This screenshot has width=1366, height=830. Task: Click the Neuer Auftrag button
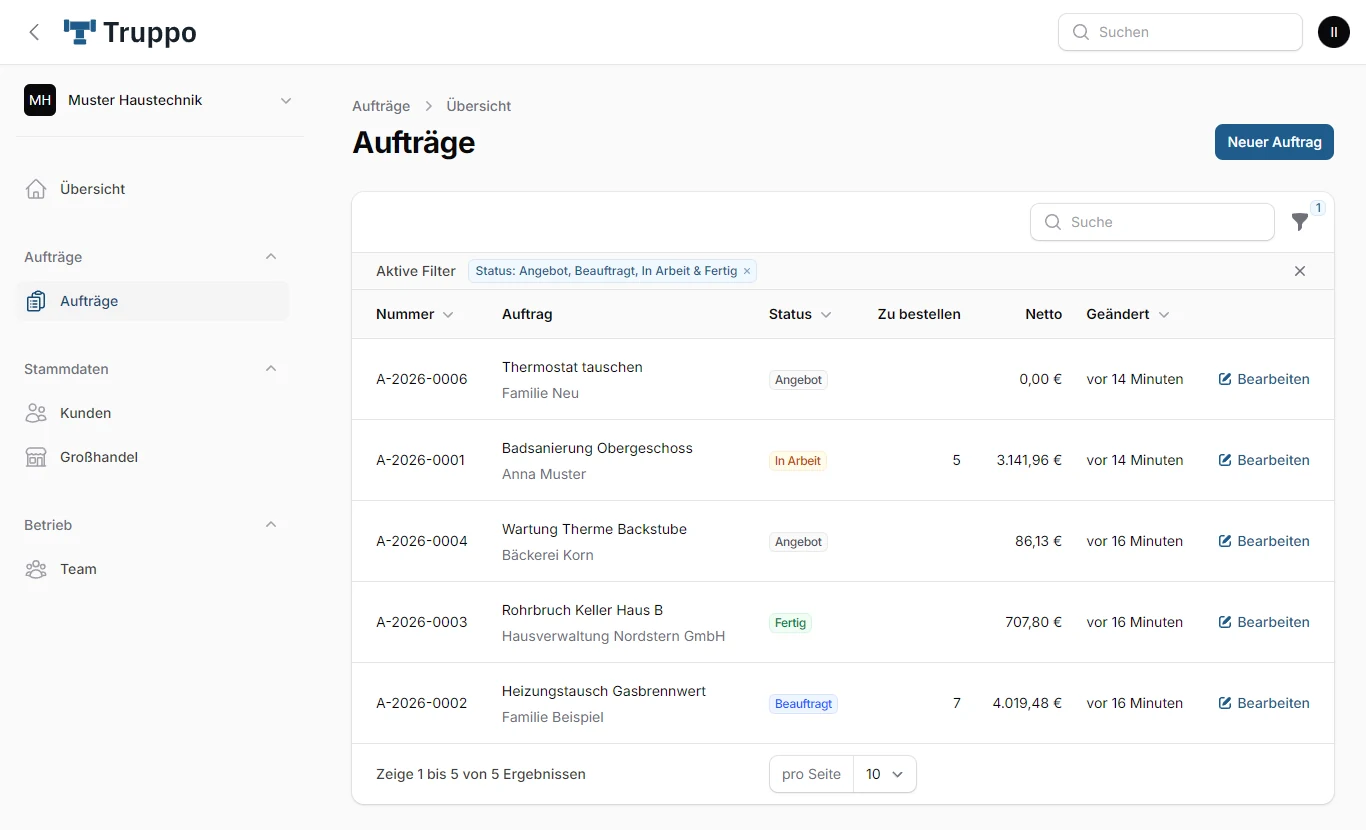tap(1274, 142)
